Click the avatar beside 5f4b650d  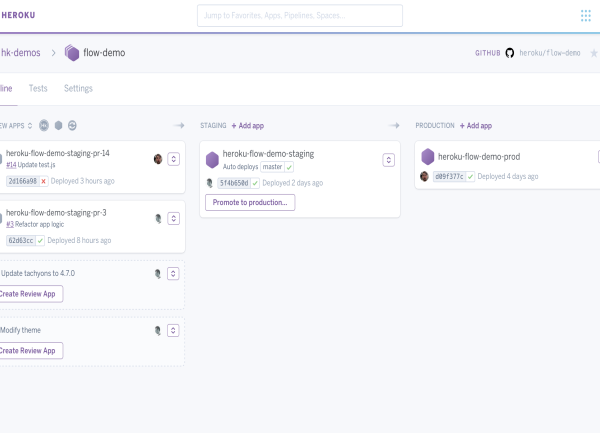[x=210, y=183]
